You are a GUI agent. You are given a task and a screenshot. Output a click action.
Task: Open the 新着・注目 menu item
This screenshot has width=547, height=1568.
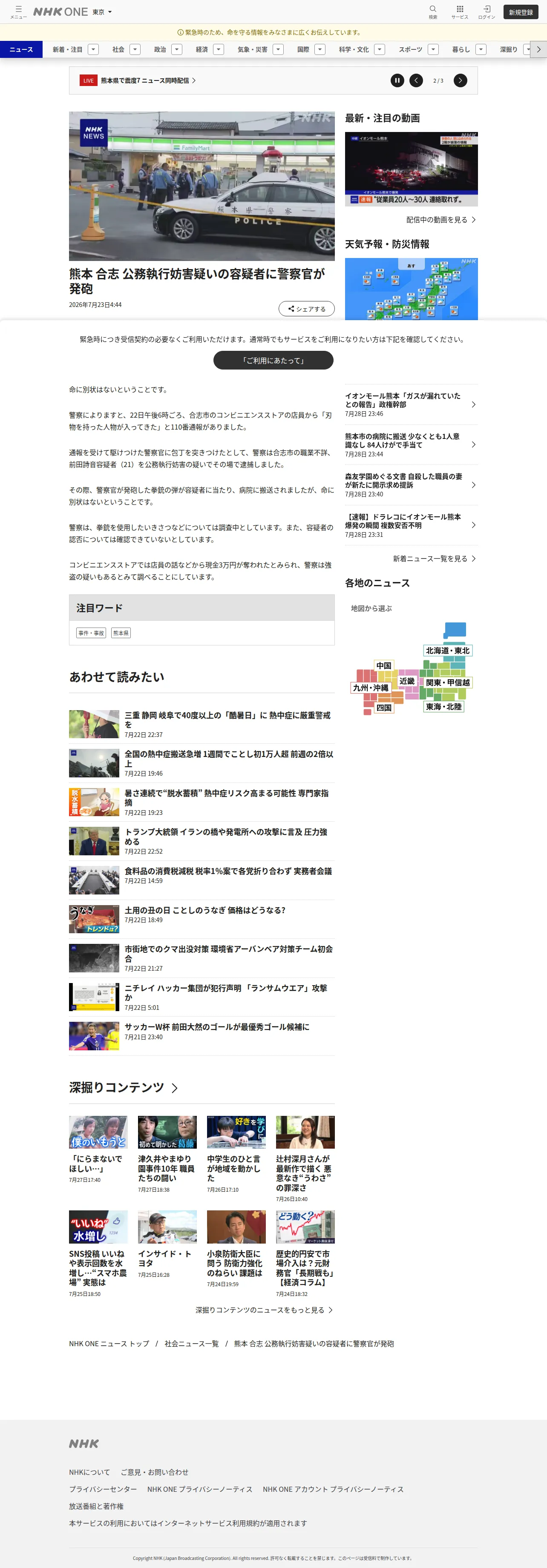coord(68,49)
